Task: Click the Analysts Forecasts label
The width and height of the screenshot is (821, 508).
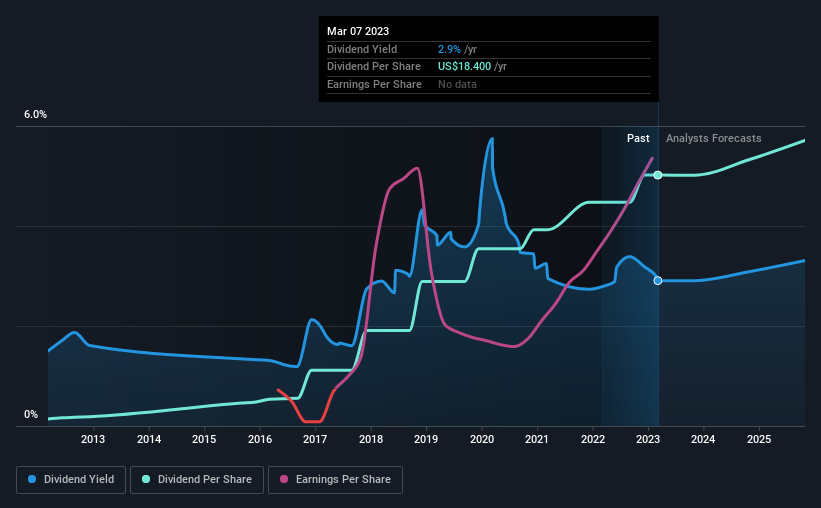Action: (714, 138)
